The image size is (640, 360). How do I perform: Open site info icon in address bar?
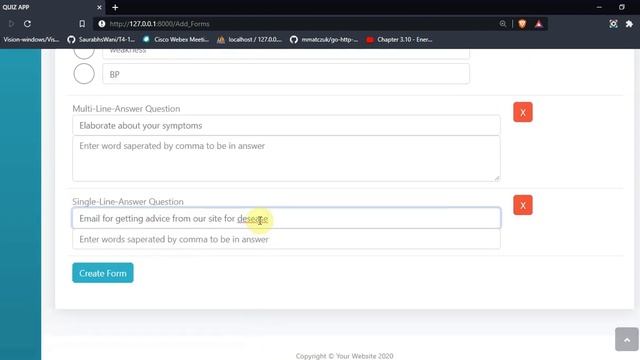102,24
